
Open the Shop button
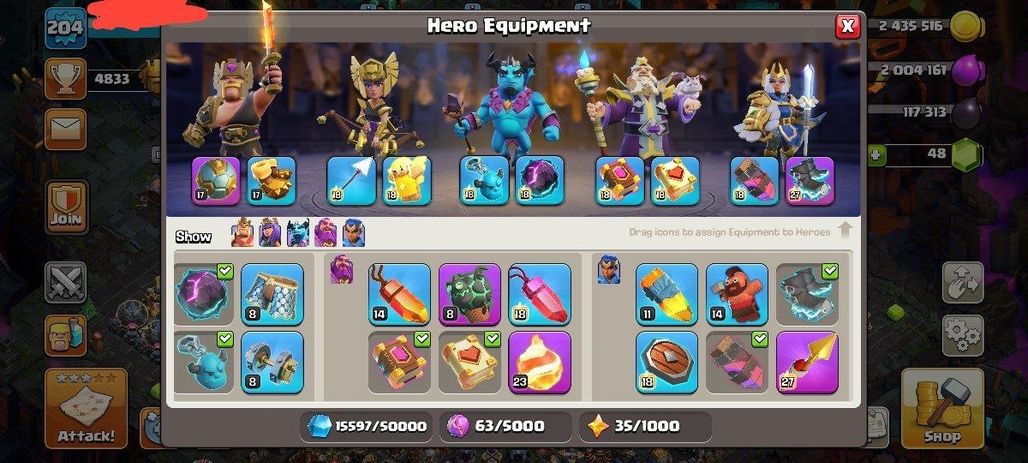[x=943, y=408]
